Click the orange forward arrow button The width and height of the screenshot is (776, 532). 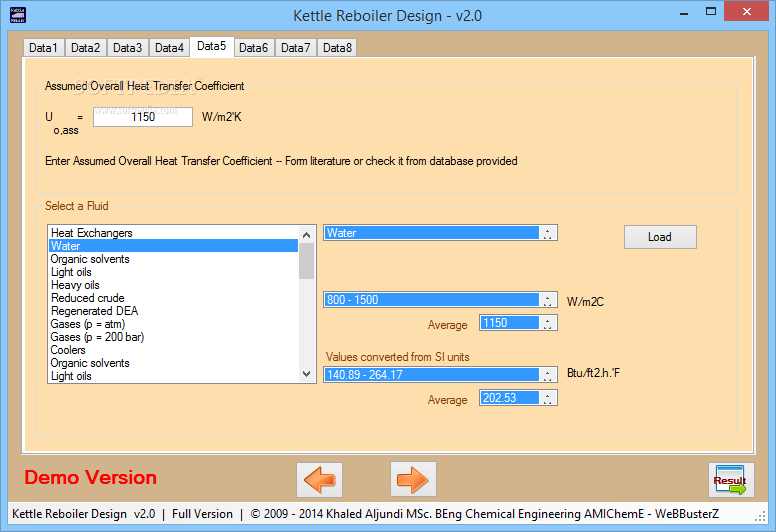click(413, 480)
